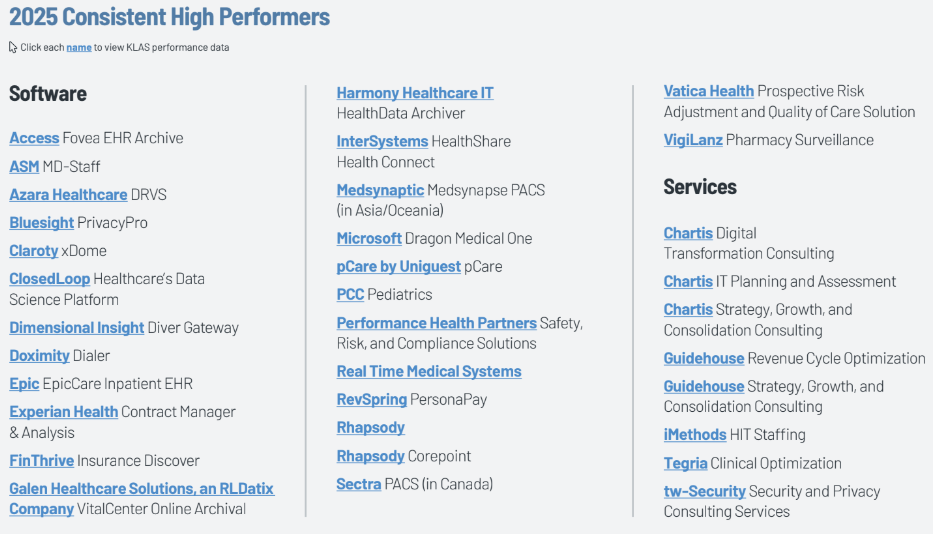Click the cursor icon beside the instructions
The width and height of the screenshot is (933, 534).
pos(13,47)
